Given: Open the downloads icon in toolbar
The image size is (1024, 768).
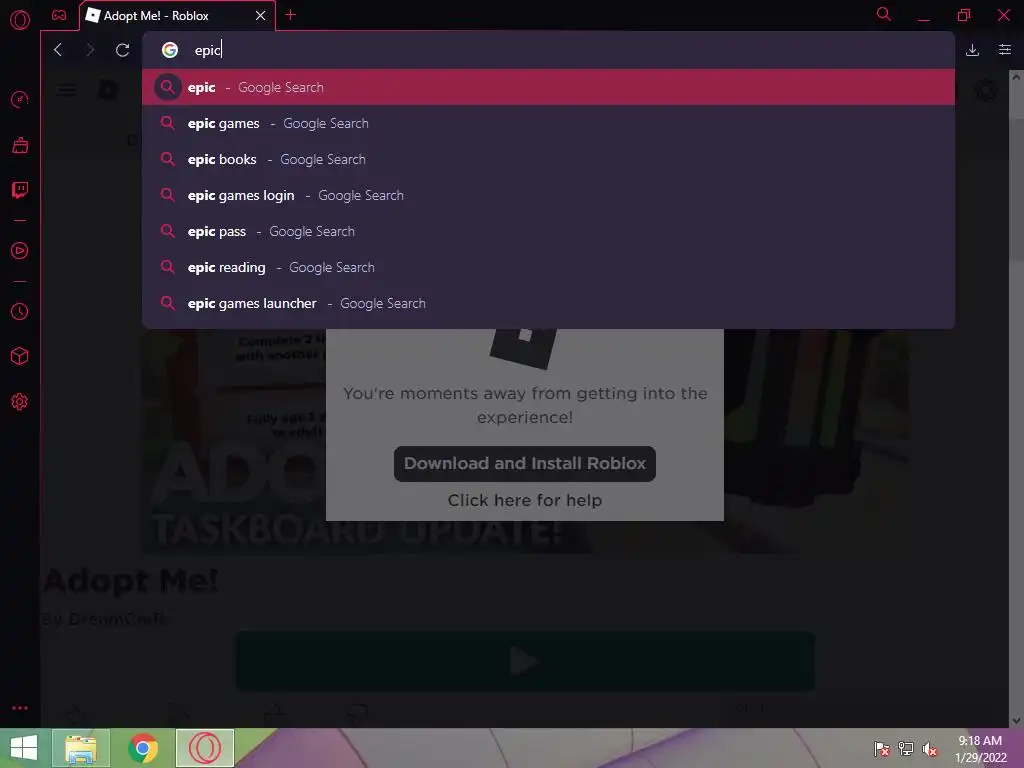Looking at the screenshot, I should coord(972,50).
